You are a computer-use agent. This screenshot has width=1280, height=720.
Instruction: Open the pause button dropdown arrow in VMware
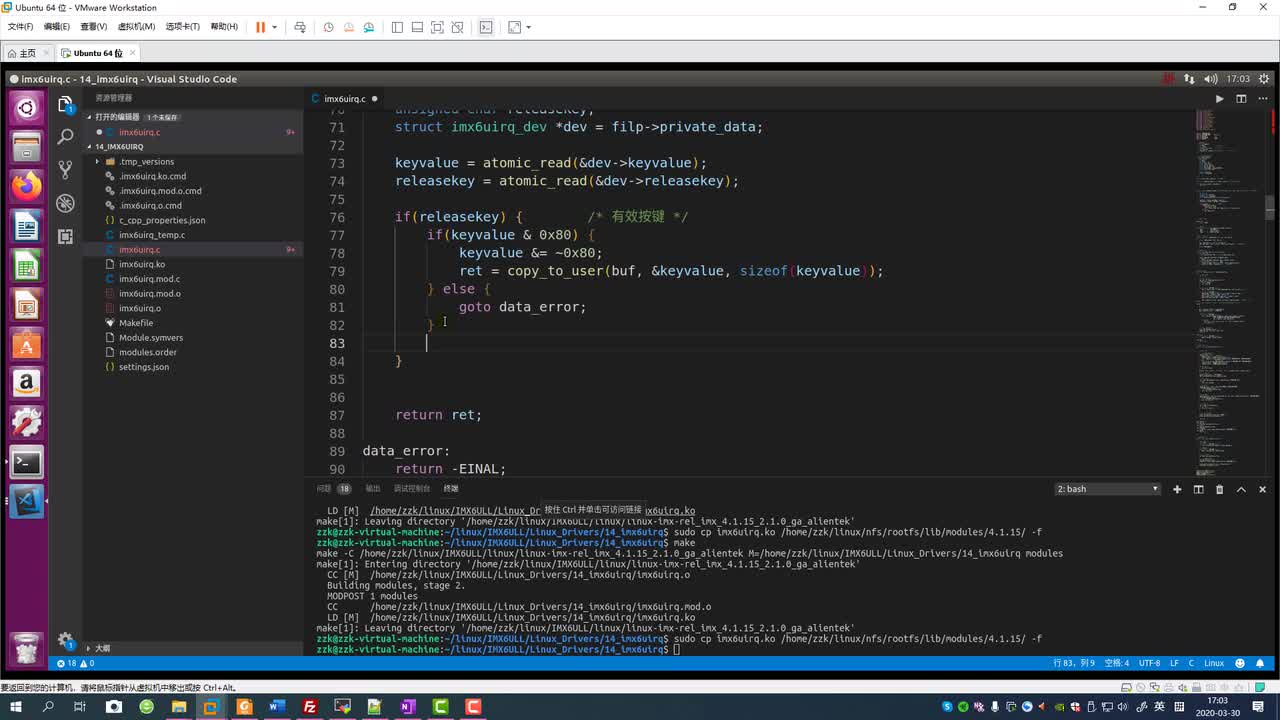coord(274,27)
